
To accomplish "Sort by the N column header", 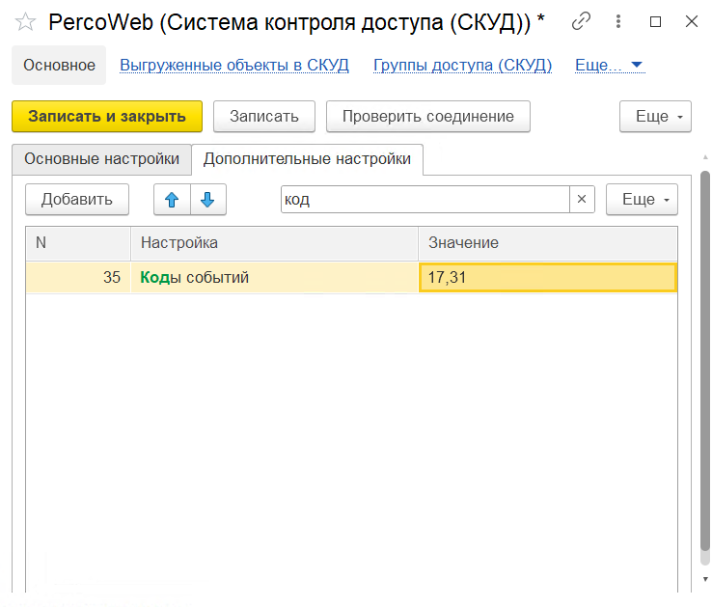I will point(78,243).
